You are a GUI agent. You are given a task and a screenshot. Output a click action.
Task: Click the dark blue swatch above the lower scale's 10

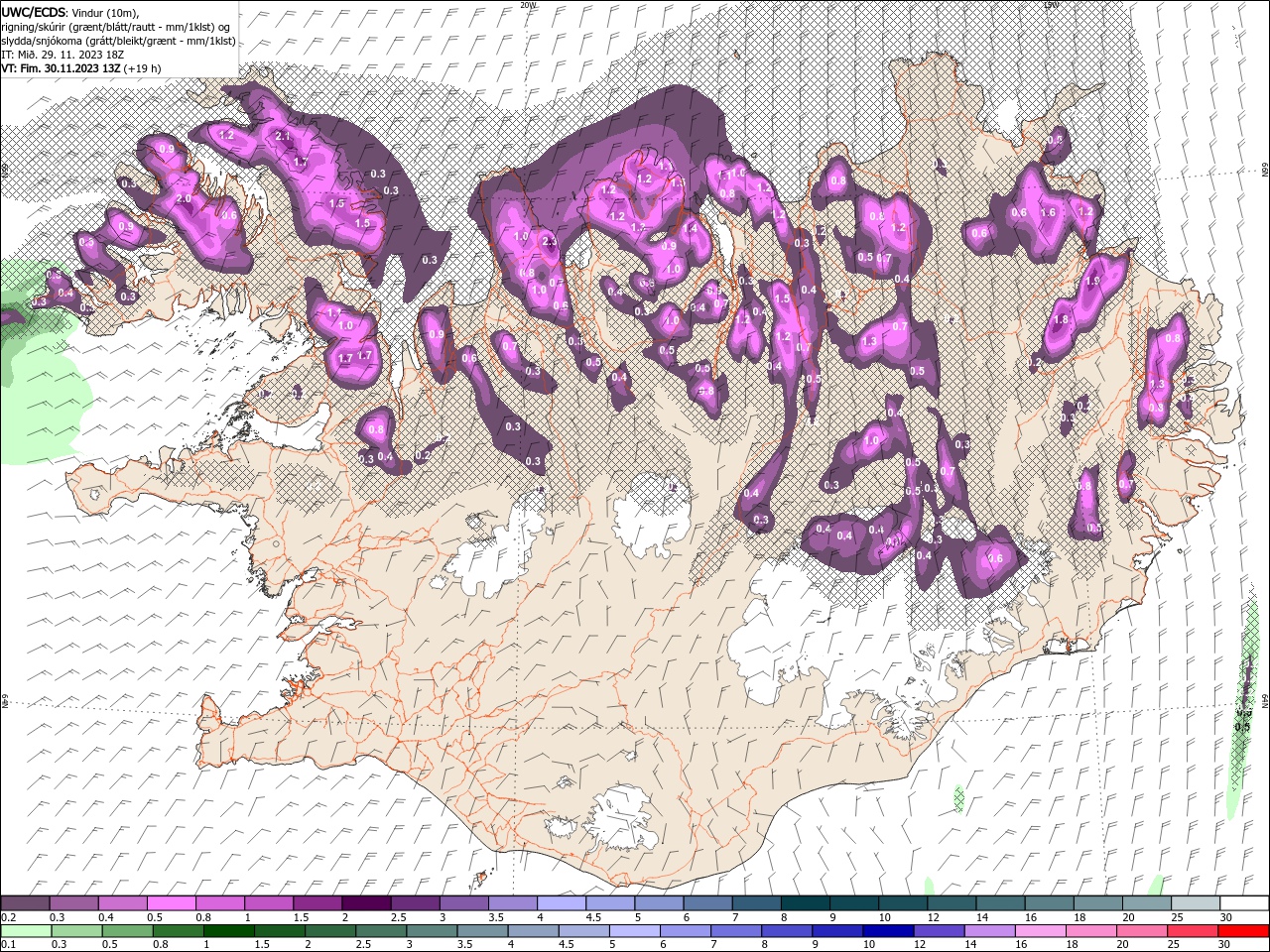coord(886,931)
